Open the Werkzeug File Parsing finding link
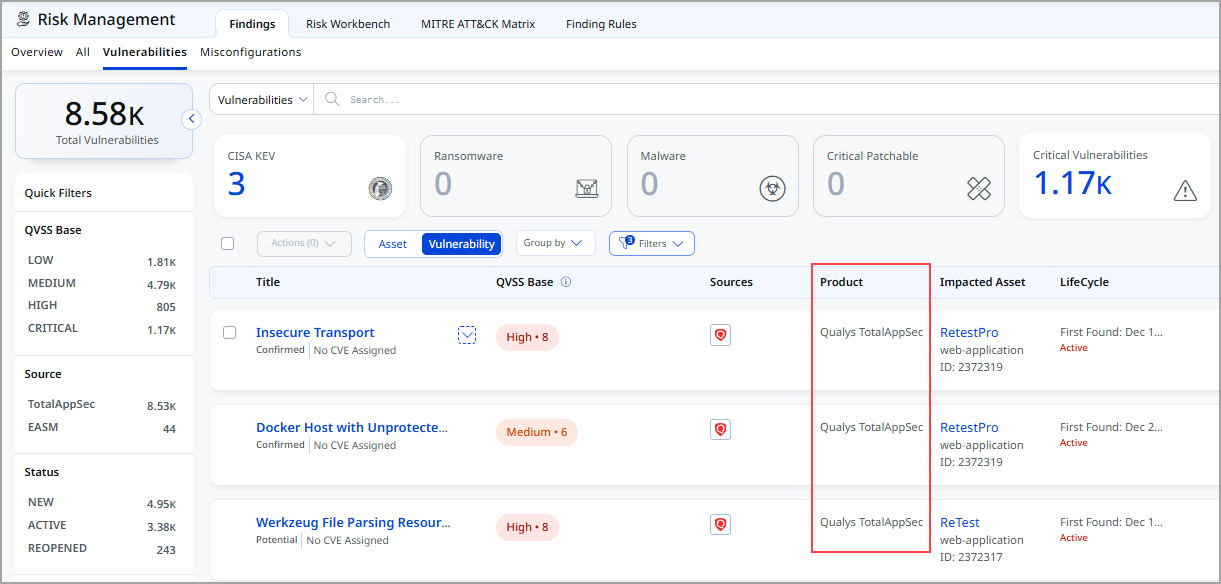The image size is (1221, 584). point(353,522)
